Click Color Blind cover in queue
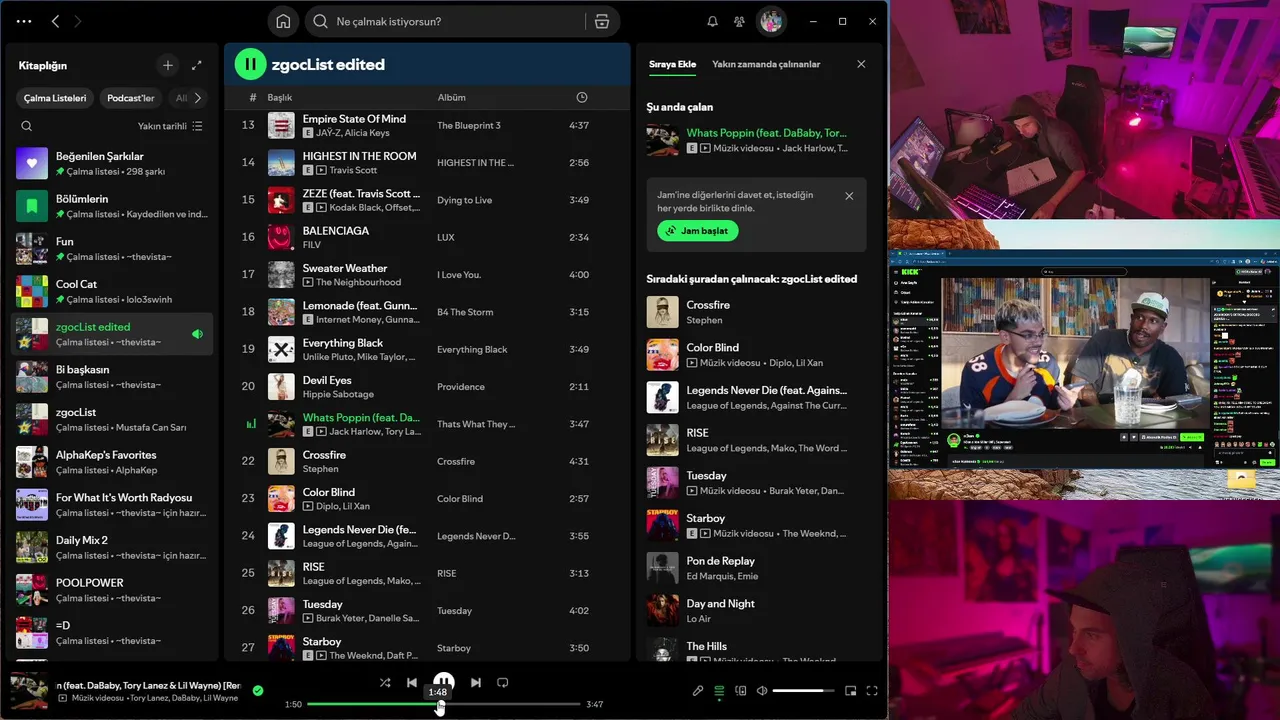Image resolution: width=1280 pixels, height=720 pixels. click(662, 355)
